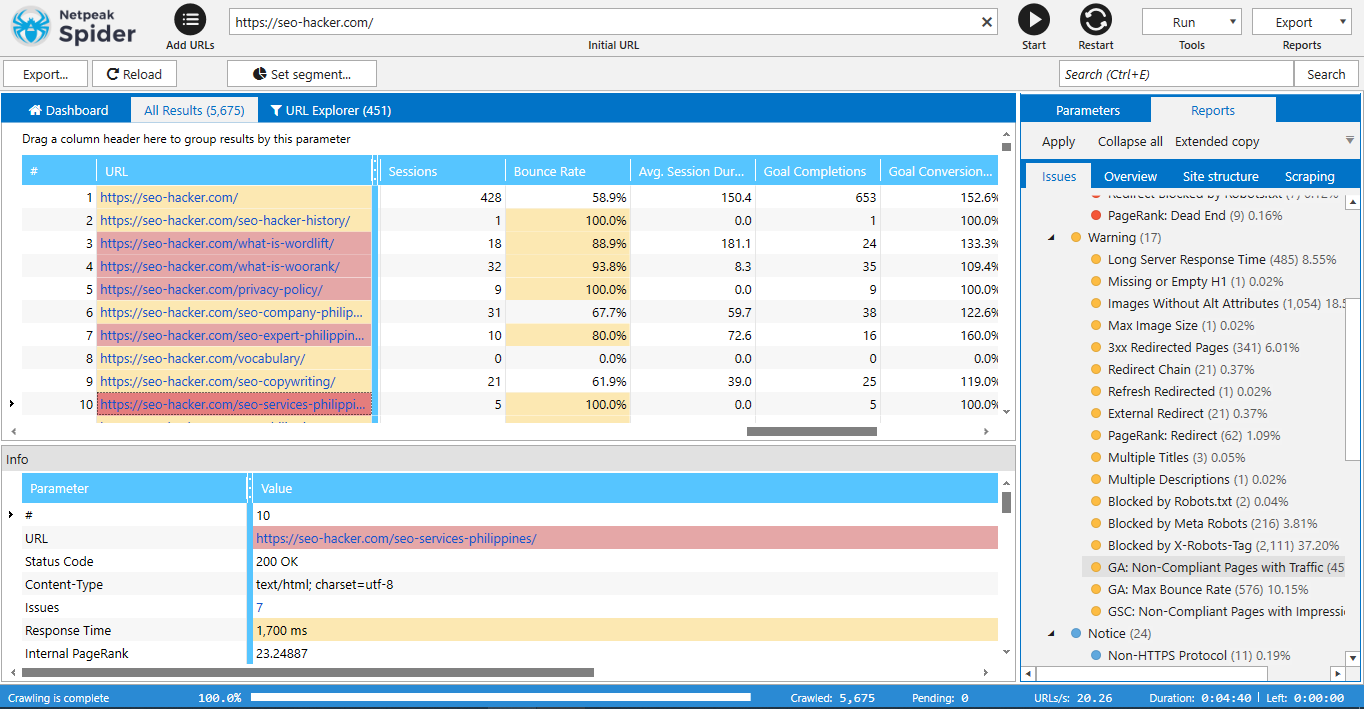Switch to the Site structure tab
The height and width of the screenshot is (709, 1364).
click(x=1220, y=177)
